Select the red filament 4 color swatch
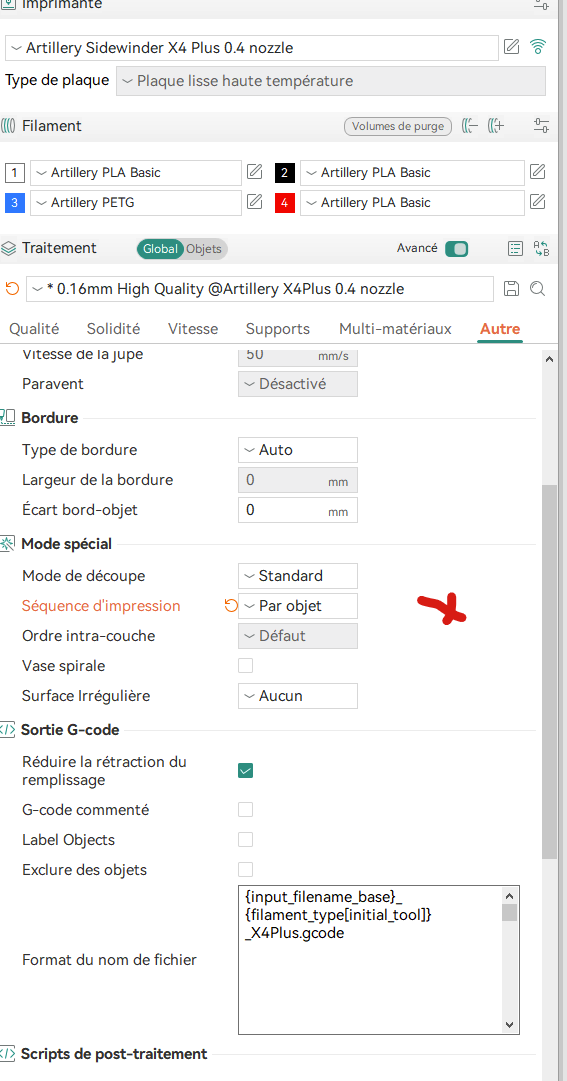This screenshot has height=1081, width=567. [285, 203]
